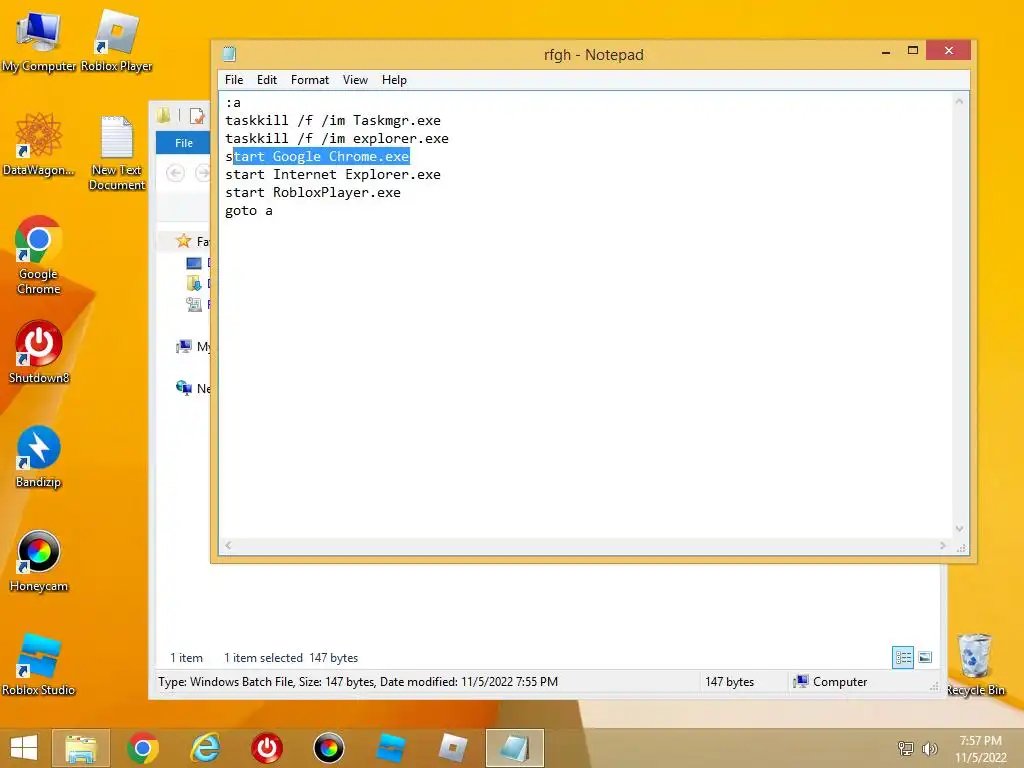This screenshot has height=768, width=1024.
Task: Click volume speaker icon in tray
Action: click(x=929, y=748)
